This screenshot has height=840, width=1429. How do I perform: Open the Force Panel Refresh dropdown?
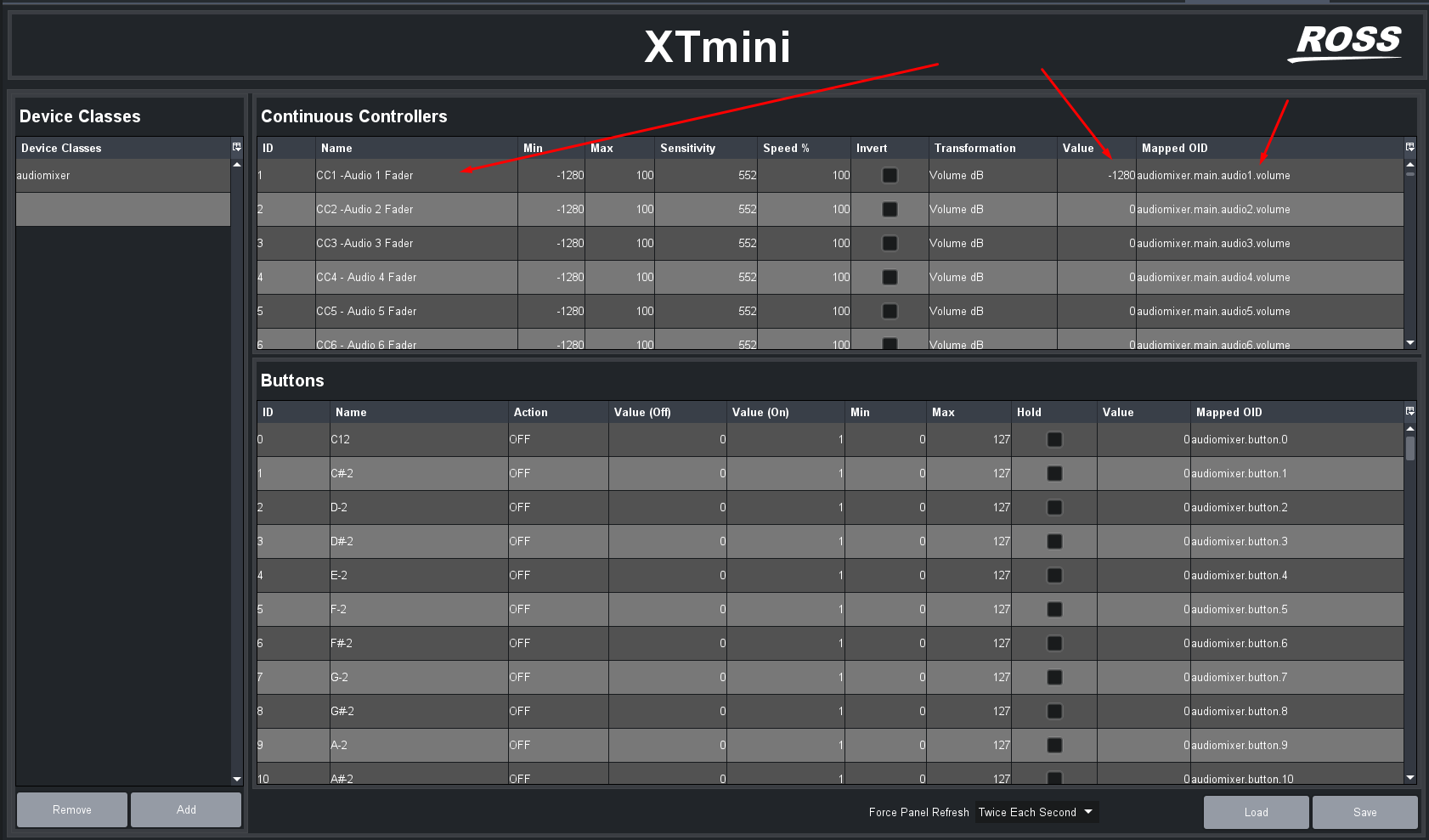pos(1036,812)
